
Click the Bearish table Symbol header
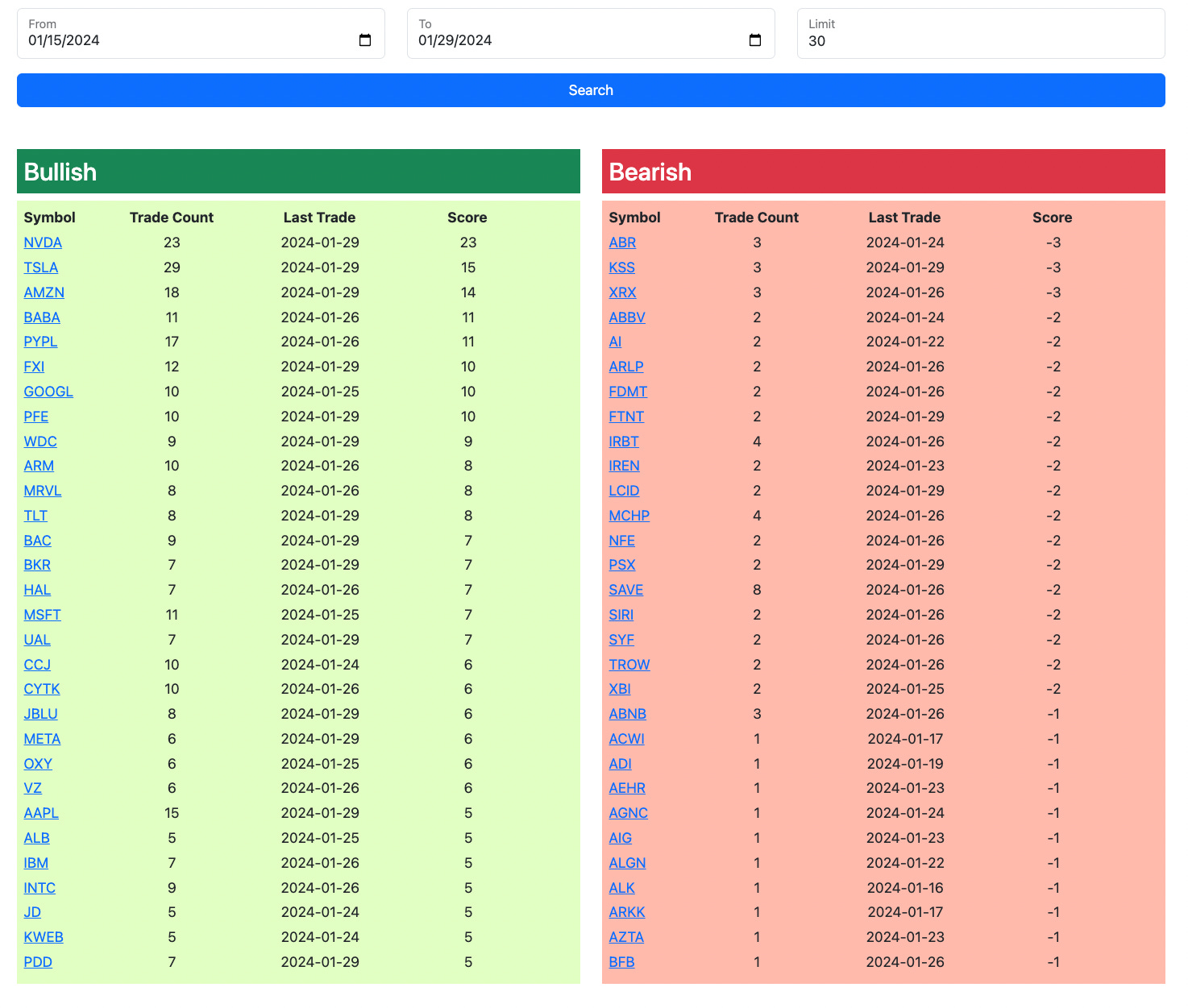pyautogui.click(x=634, y=218)
